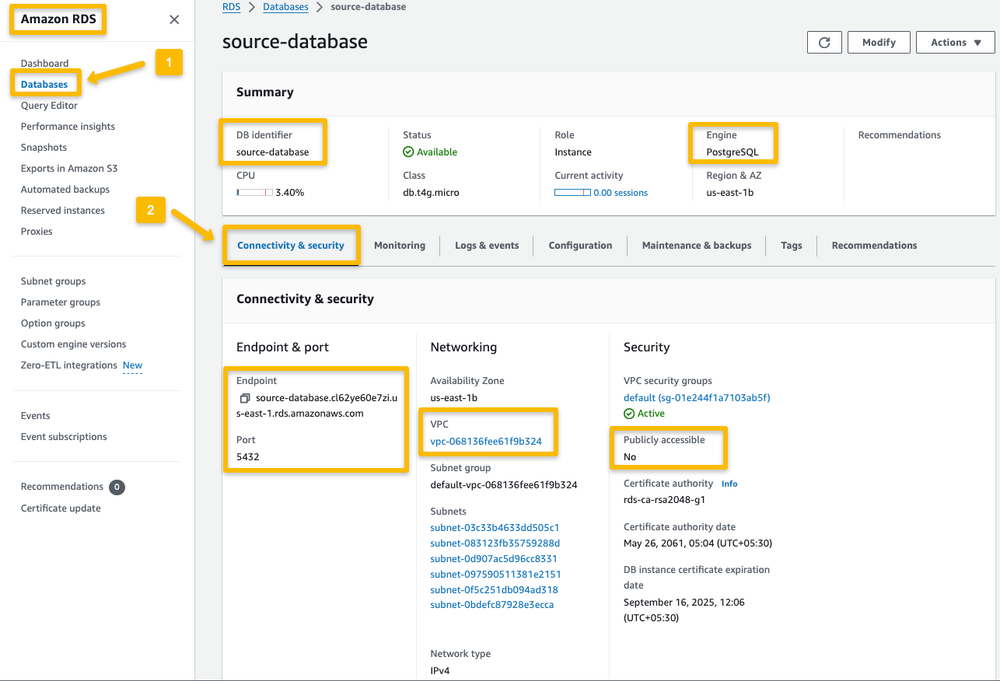Click the Modify button

pos(878,42)
